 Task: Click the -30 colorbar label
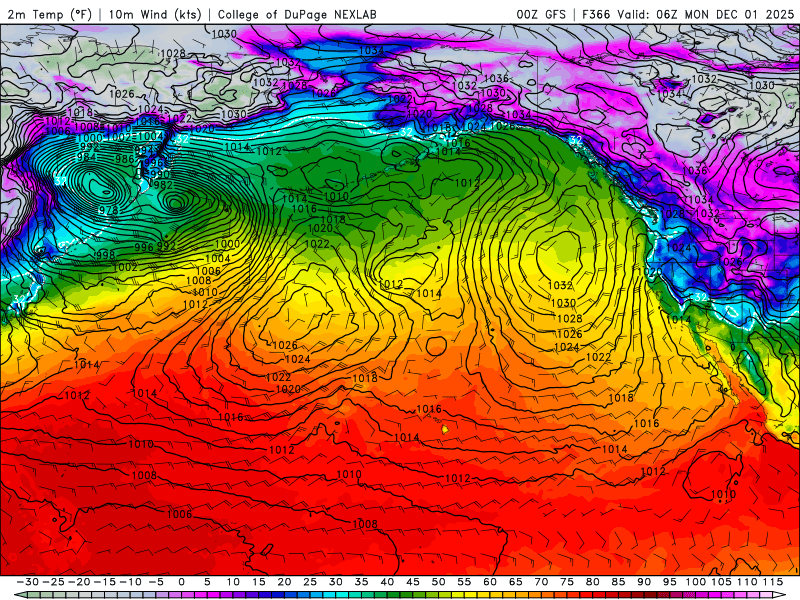coord(28,582)
